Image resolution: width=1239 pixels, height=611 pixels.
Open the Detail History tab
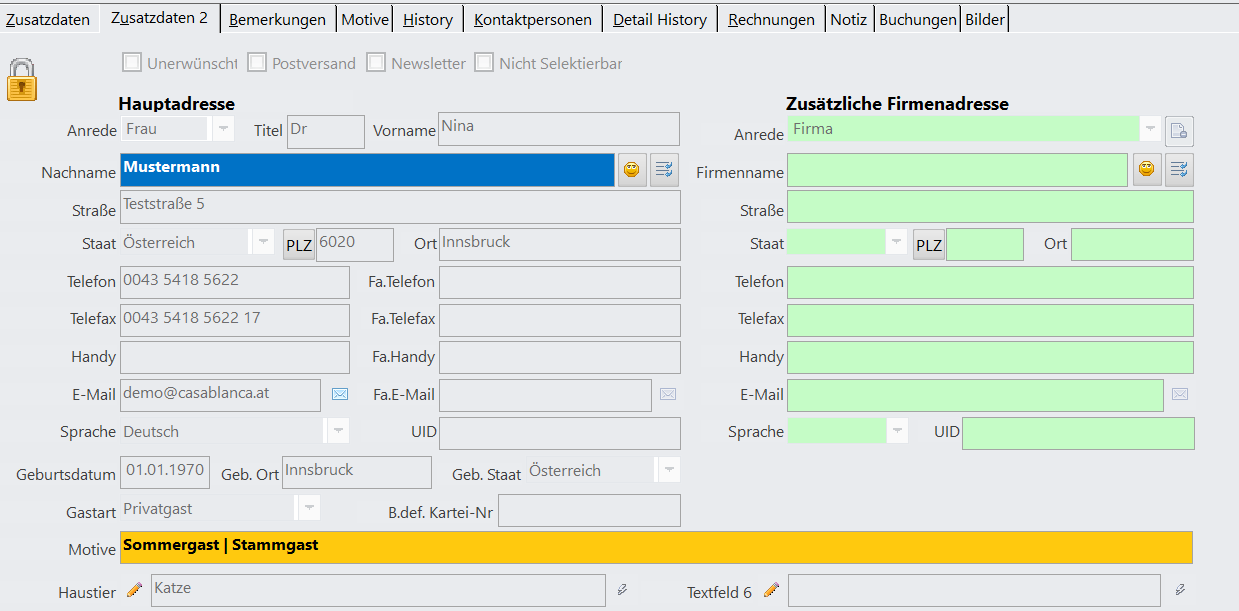(660, 20)
